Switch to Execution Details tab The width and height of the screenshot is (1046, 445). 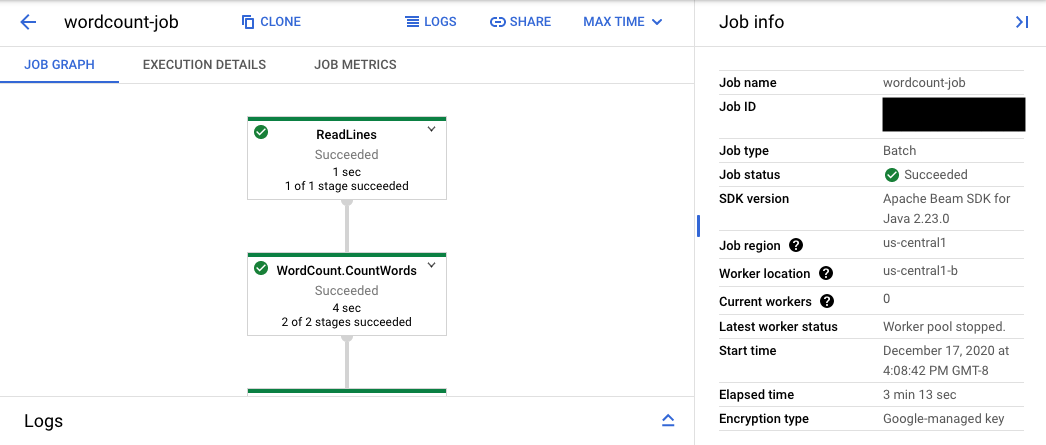pyautogui.click(x=204, y=65)
